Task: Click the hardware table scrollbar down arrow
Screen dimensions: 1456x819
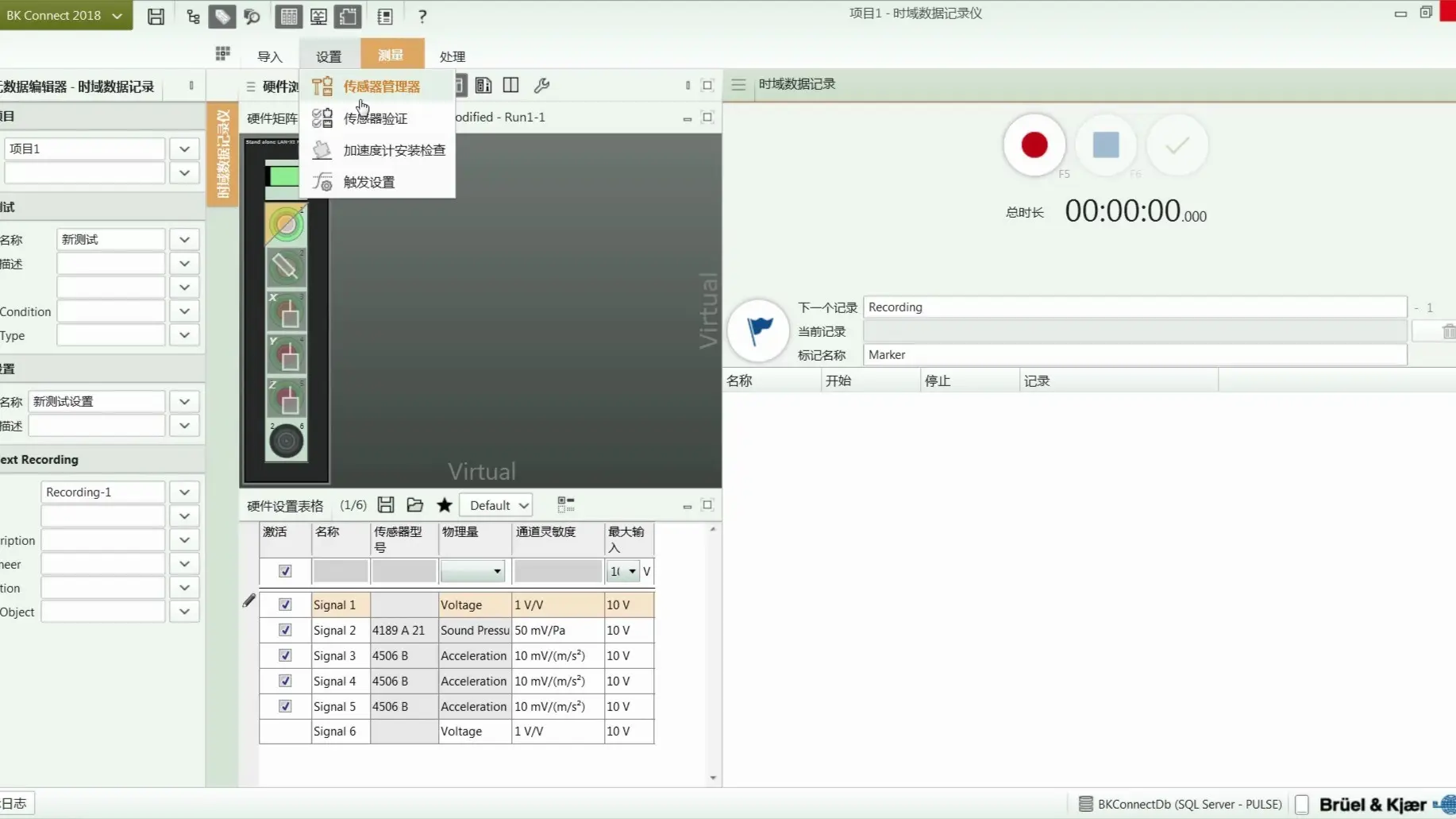Action: 713,778
